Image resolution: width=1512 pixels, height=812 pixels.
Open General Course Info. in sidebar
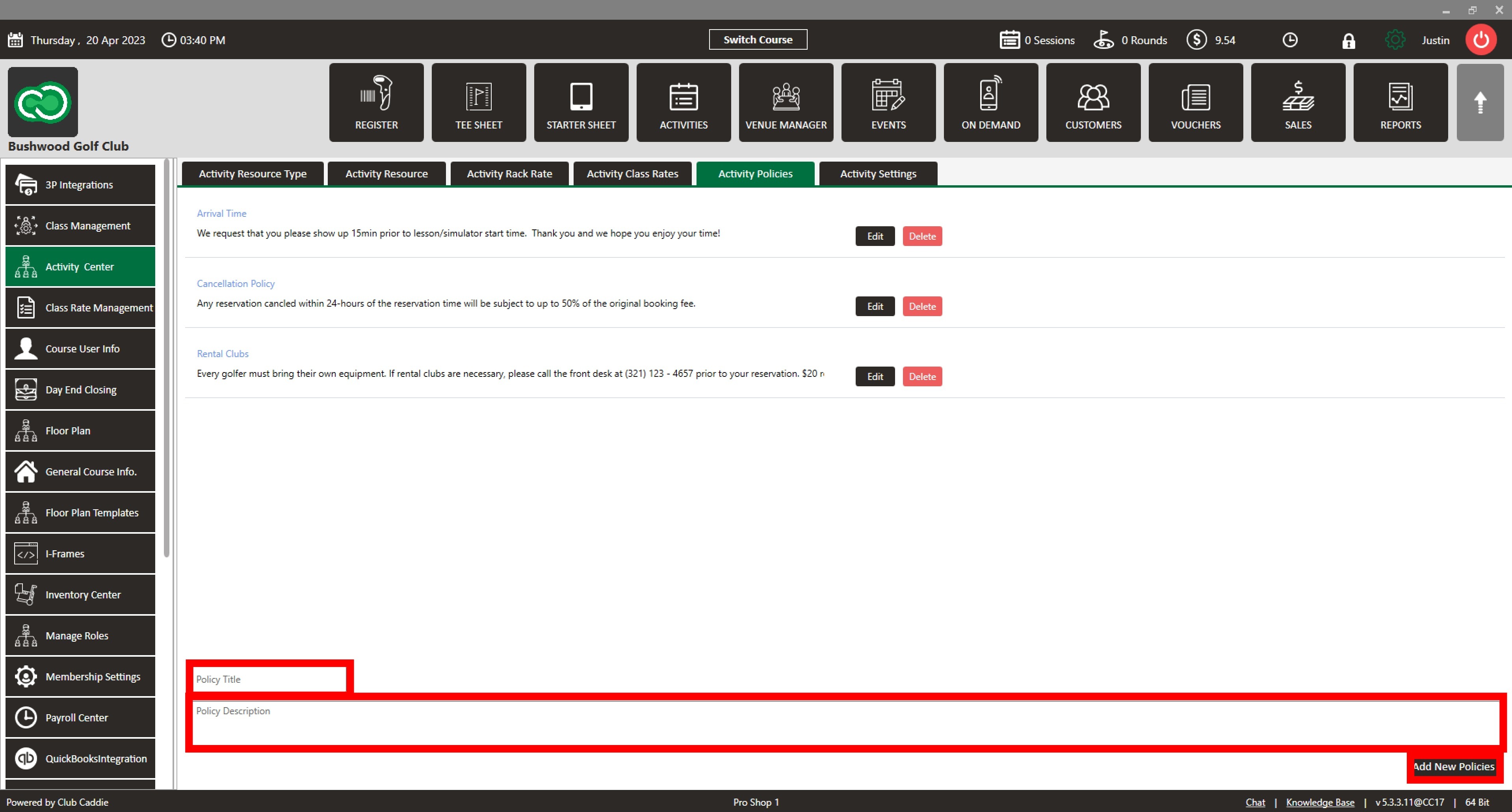[x=80, y=471]
